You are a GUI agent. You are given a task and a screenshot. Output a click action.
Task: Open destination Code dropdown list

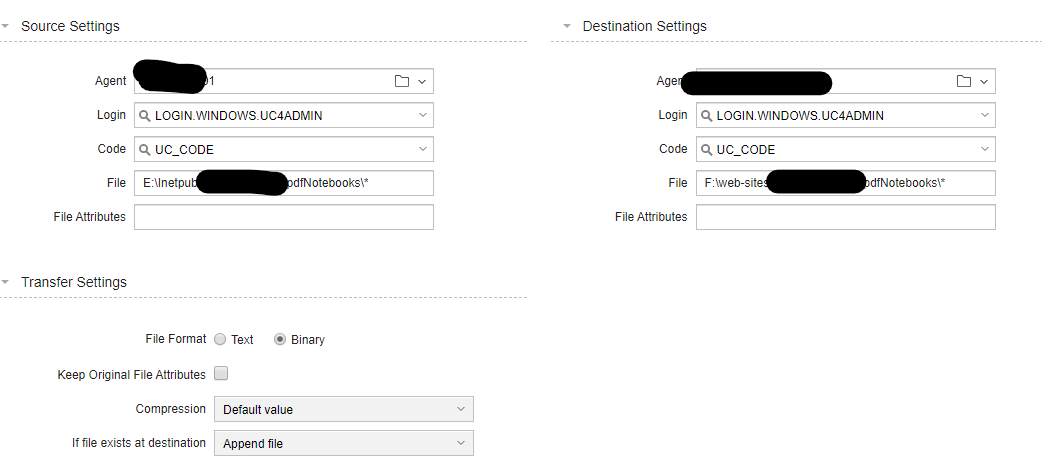pos(985,149)
